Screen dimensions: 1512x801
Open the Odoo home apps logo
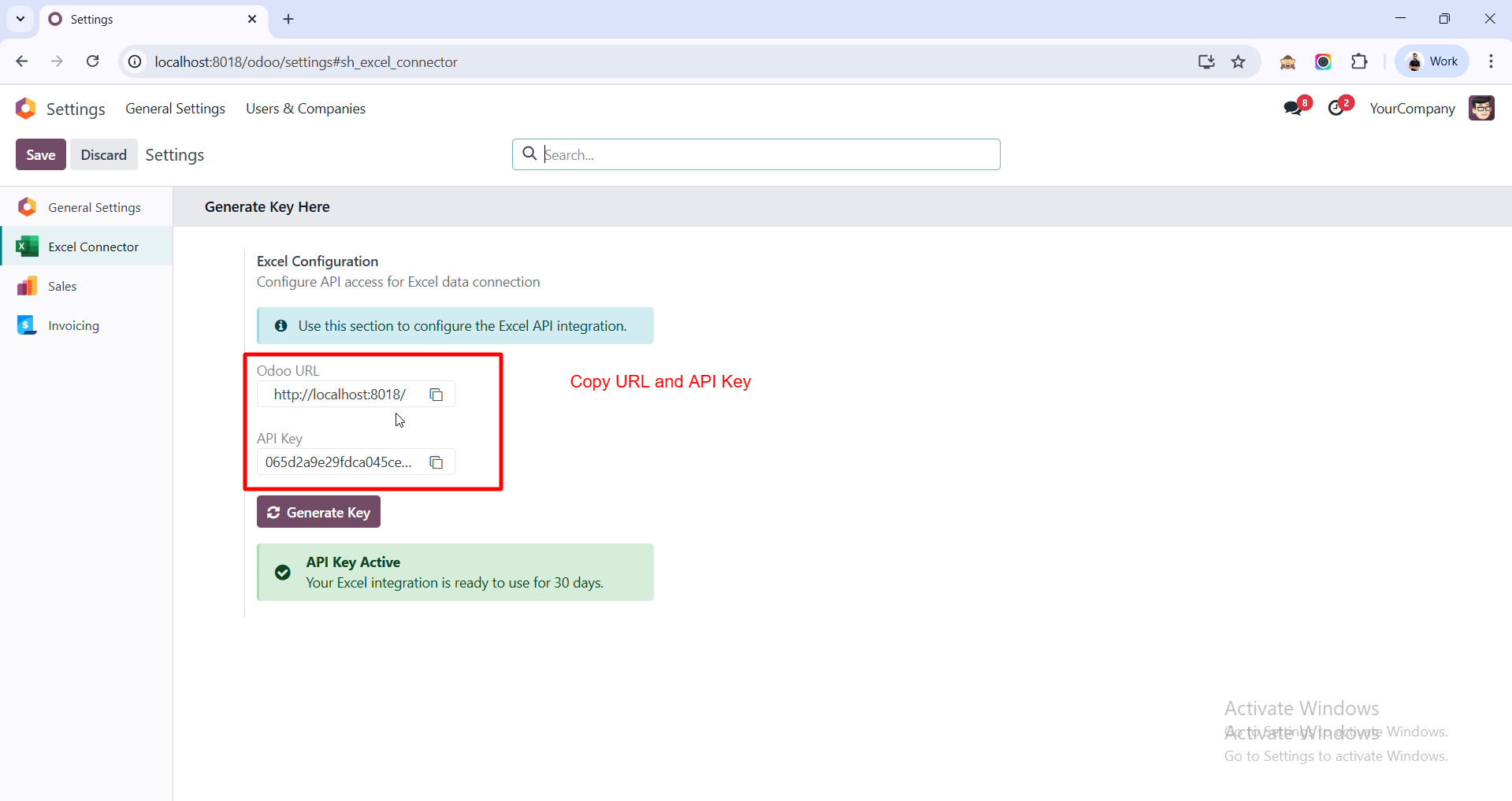point(26,109)
